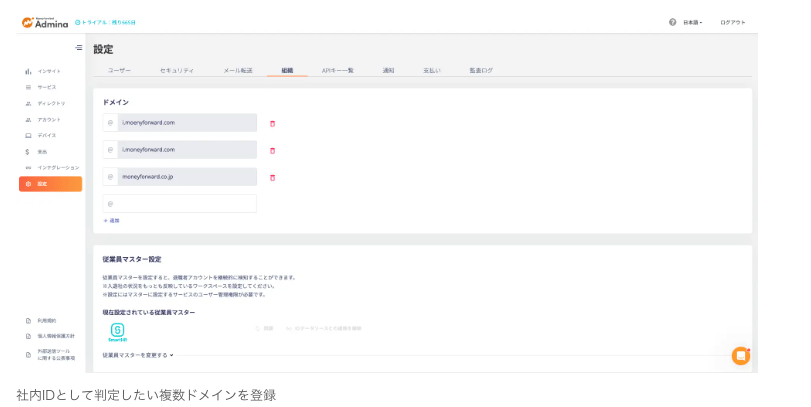Click IDデータソースとの連携を解除
This screenshot has height=407, width=811.
tap(324, 328)
